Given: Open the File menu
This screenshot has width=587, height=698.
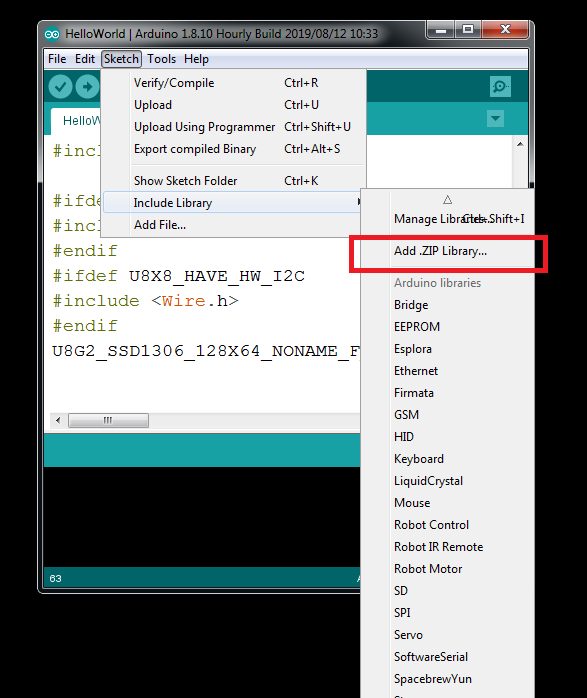Looking at the screenshot, I should click(x=57, y=59).
